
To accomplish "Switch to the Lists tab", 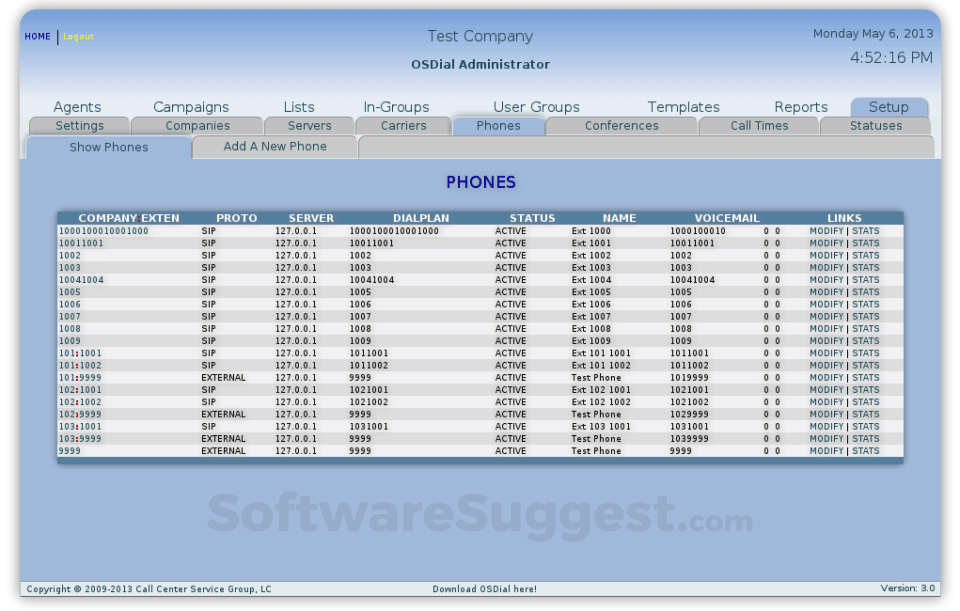I will (x=299, y=107).
